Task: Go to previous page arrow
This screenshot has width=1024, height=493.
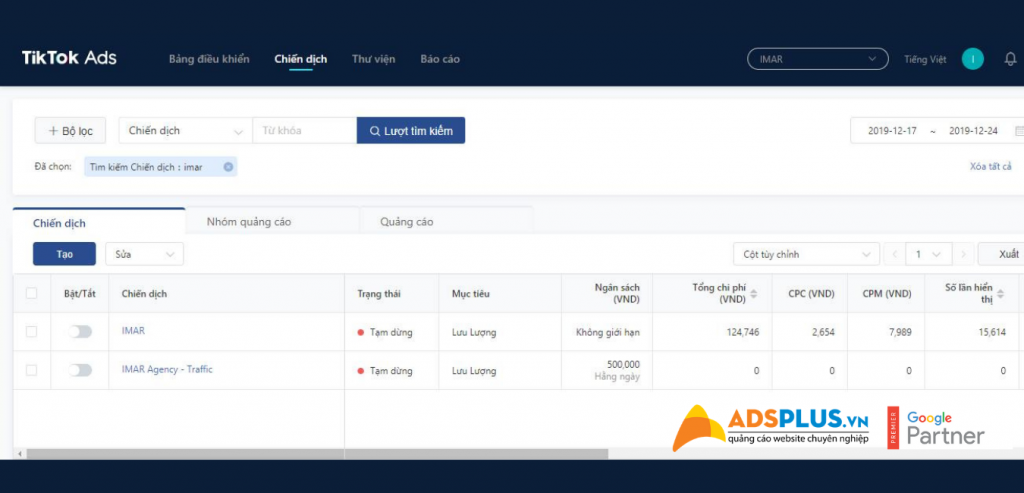Action: (894, 254)
